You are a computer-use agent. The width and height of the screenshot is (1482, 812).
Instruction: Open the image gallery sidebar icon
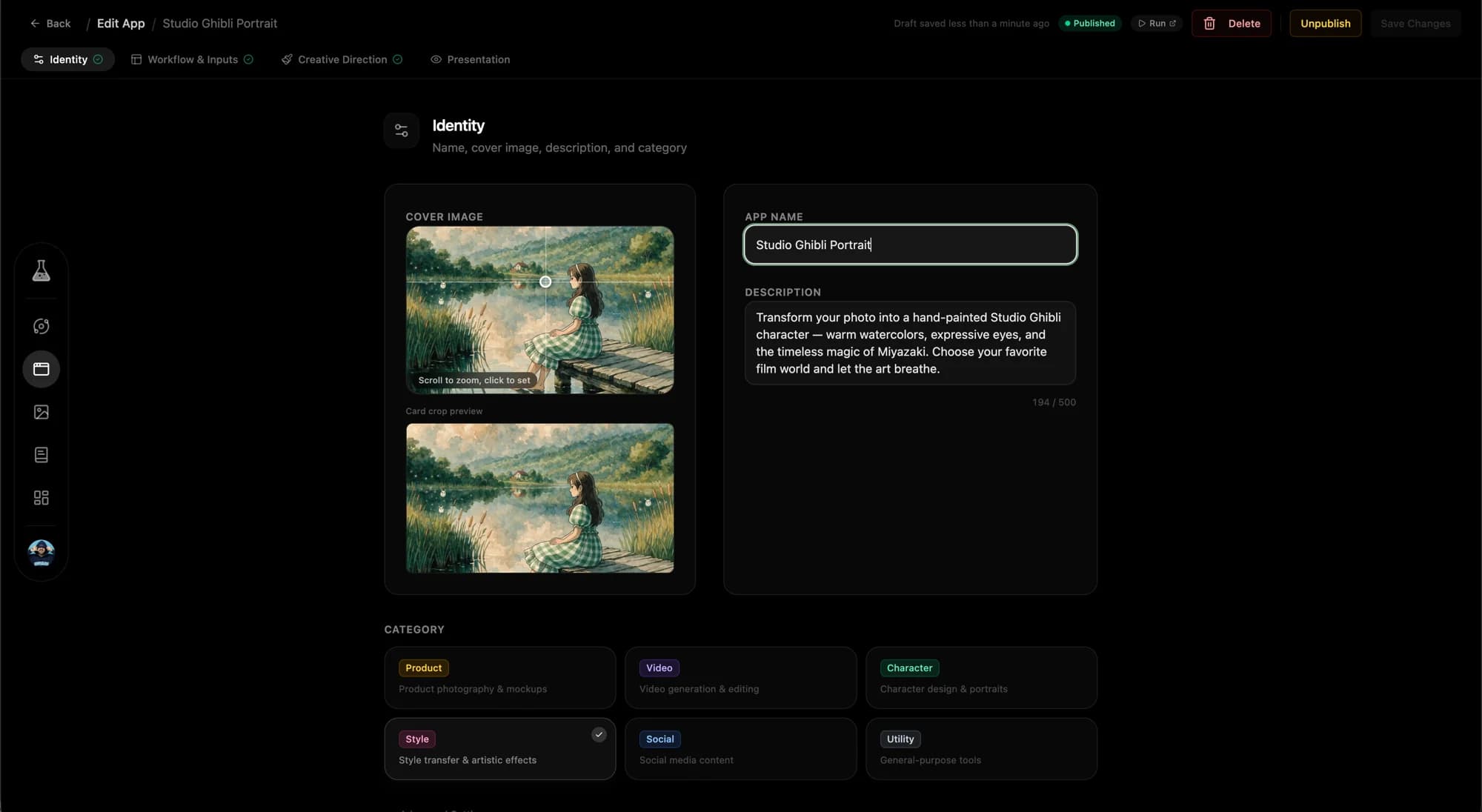(x=41, y=412)
